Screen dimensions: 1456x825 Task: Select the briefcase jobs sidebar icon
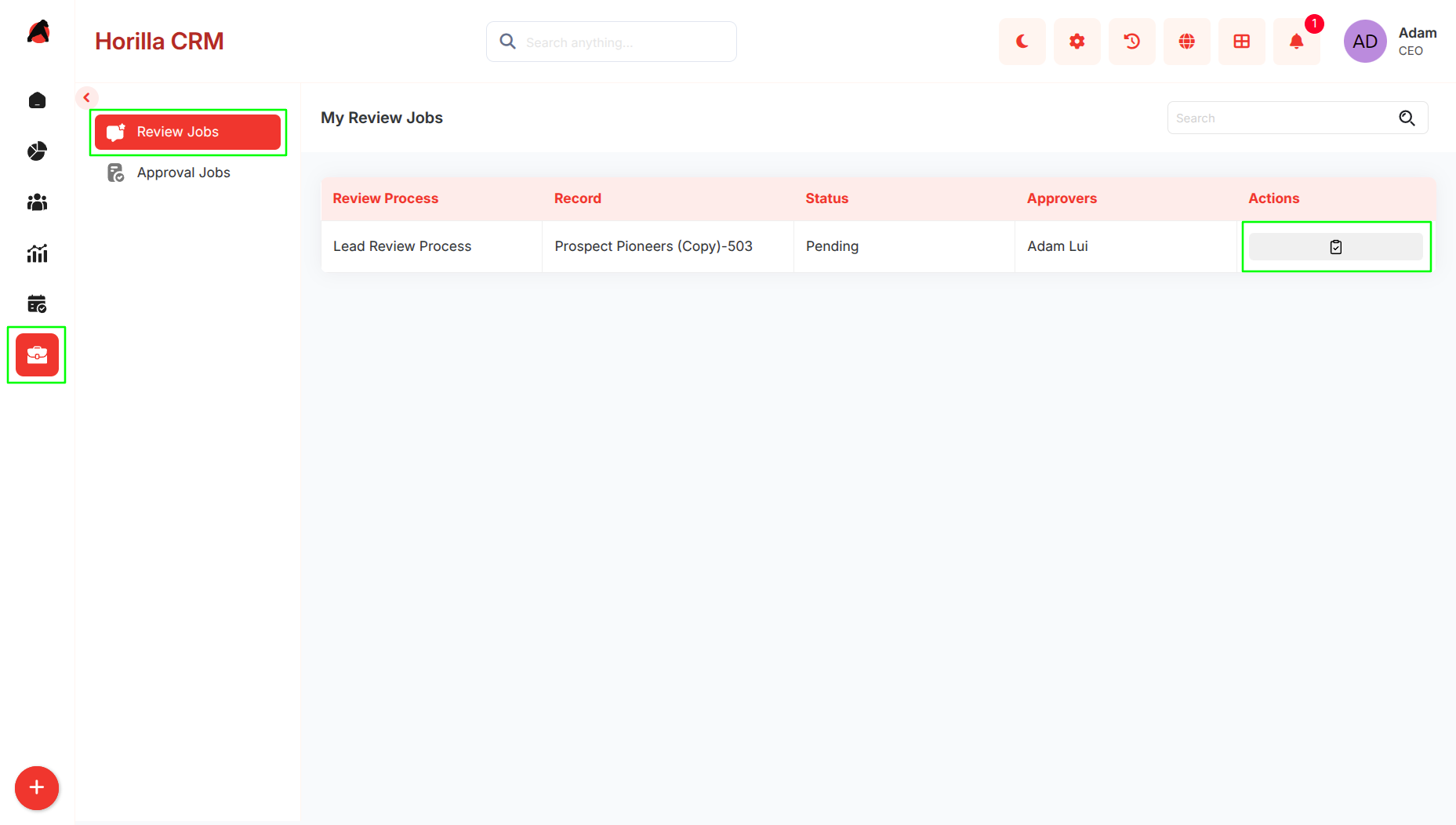click(37, 354)
